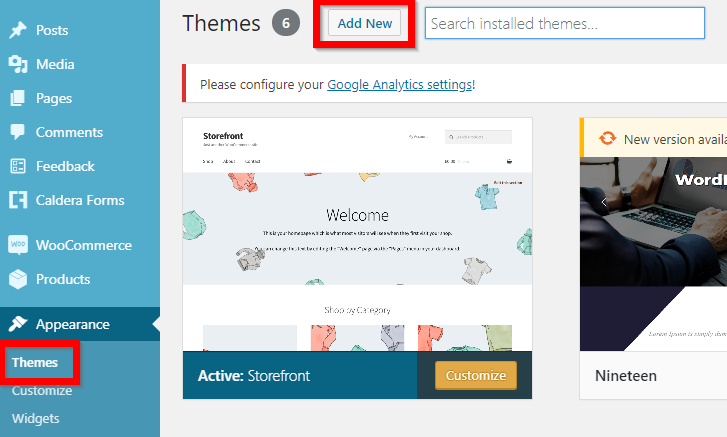Click the Active: Storefront label
This screenshot has width=727, height=437.
[x=254, y=375]
